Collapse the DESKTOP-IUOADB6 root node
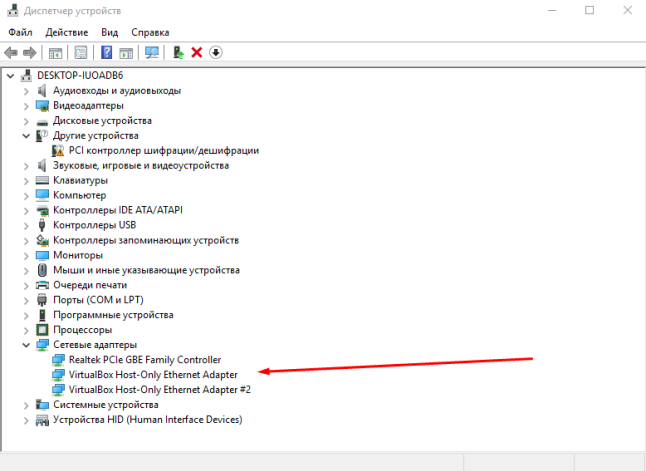This screenshot has height=471, width=646. 10,76
